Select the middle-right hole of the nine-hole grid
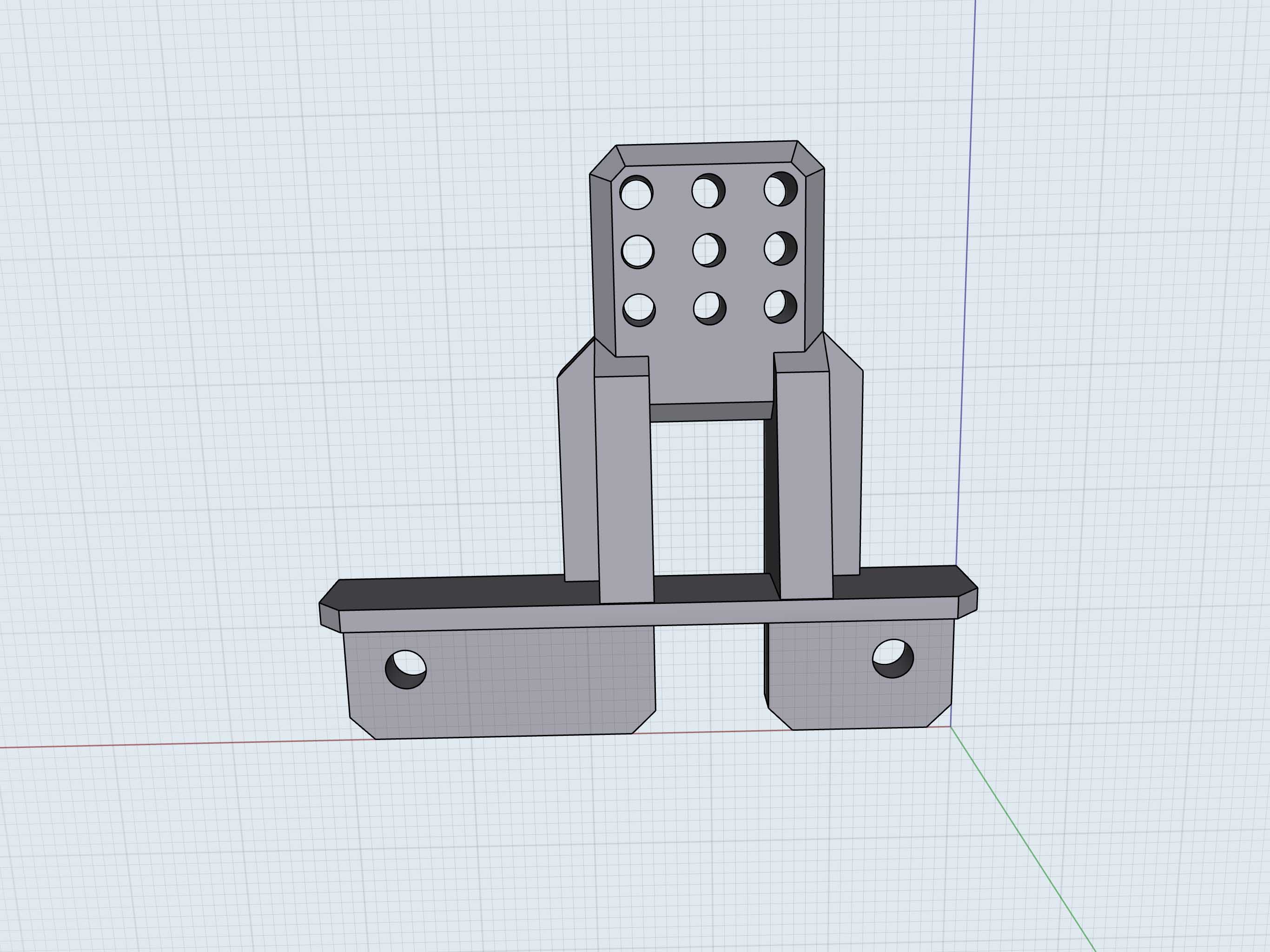The height and width of the screenshot is (952, 1270). (780, 248)
